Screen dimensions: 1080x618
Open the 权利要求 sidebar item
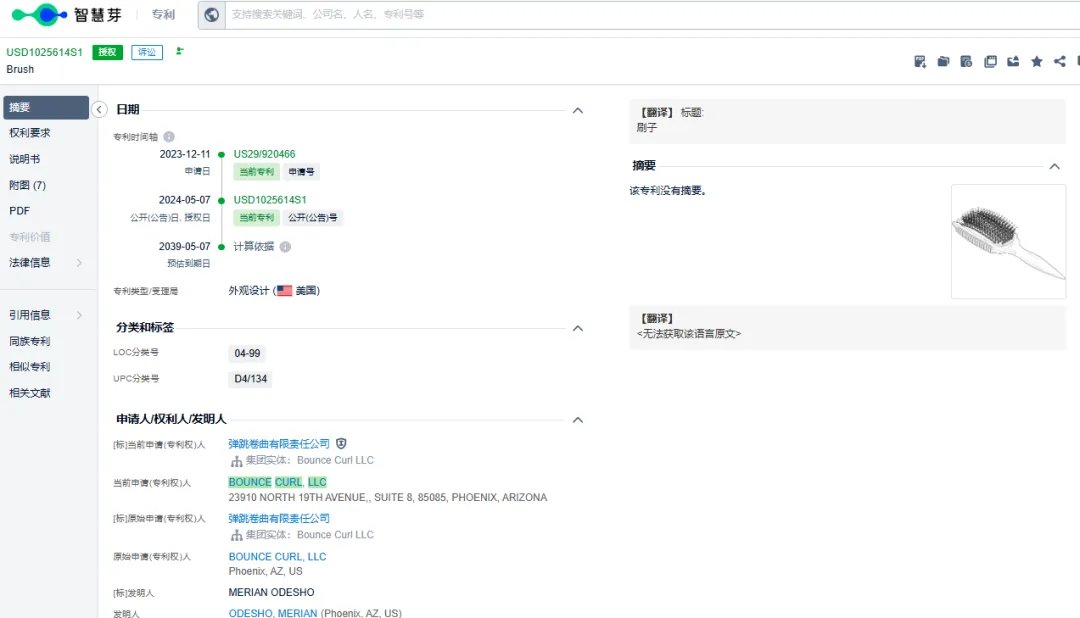pyautogui.click(x=30, y=133)
